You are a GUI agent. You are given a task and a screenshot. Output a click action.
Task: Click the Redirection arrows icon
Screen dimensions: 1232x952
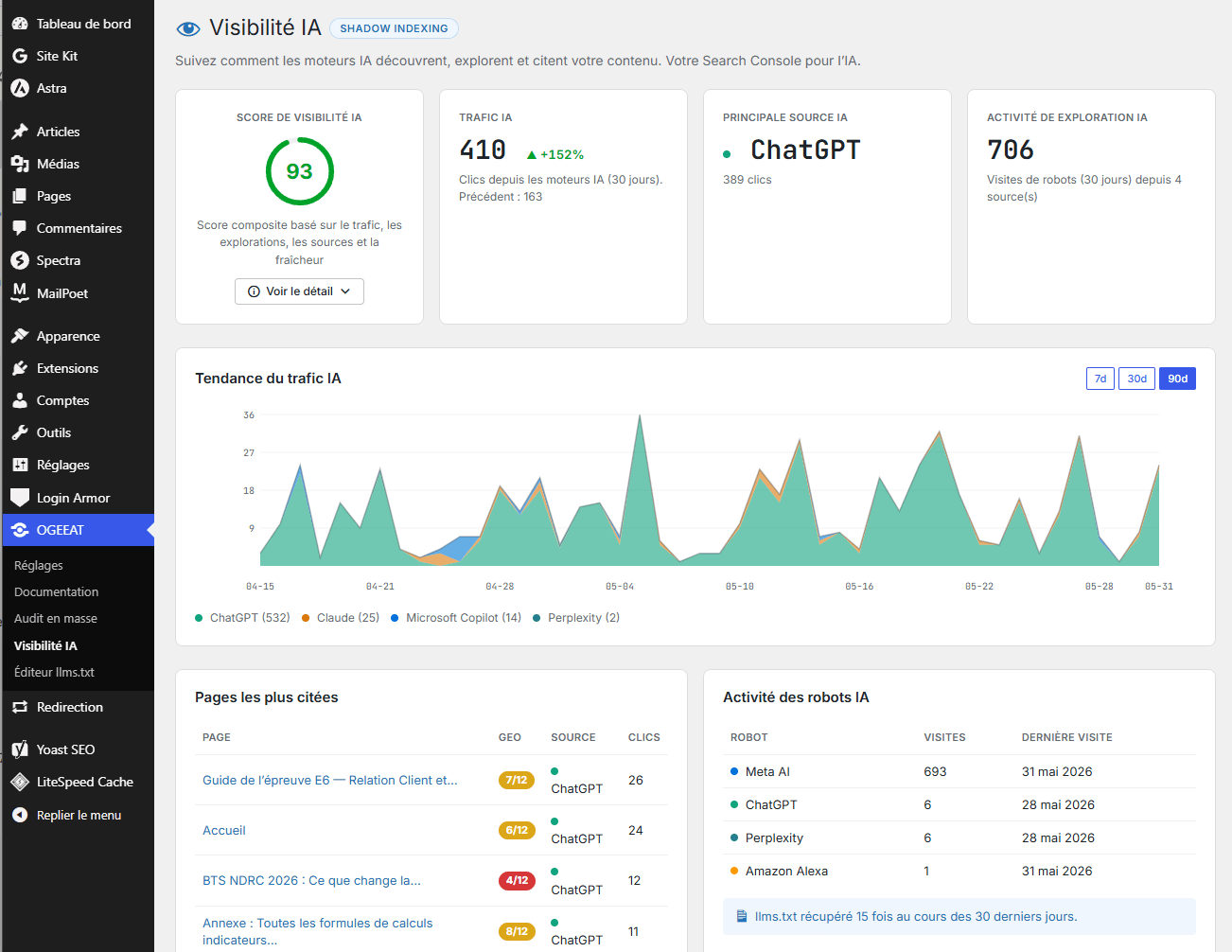click(20, 707)
